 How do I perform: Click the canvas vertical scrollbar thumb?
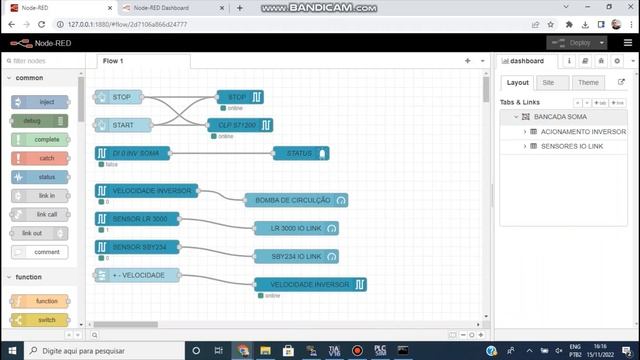(x=486, y=89)
